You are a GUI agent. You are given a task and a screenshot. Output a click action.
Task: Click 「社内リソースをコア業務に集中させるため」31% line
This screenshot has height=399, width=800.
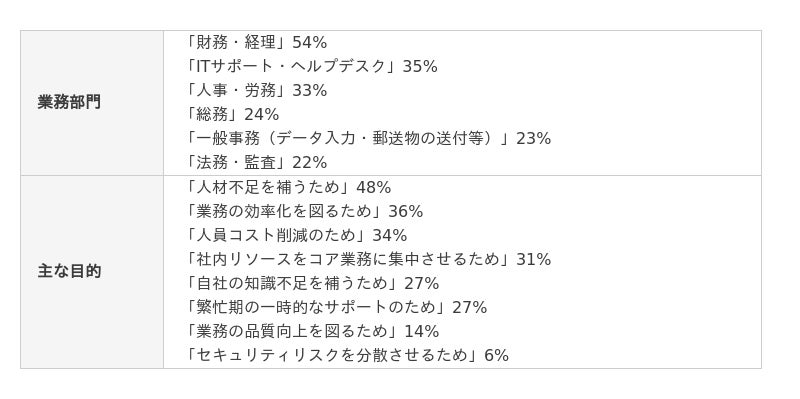[x=367, y=260]
